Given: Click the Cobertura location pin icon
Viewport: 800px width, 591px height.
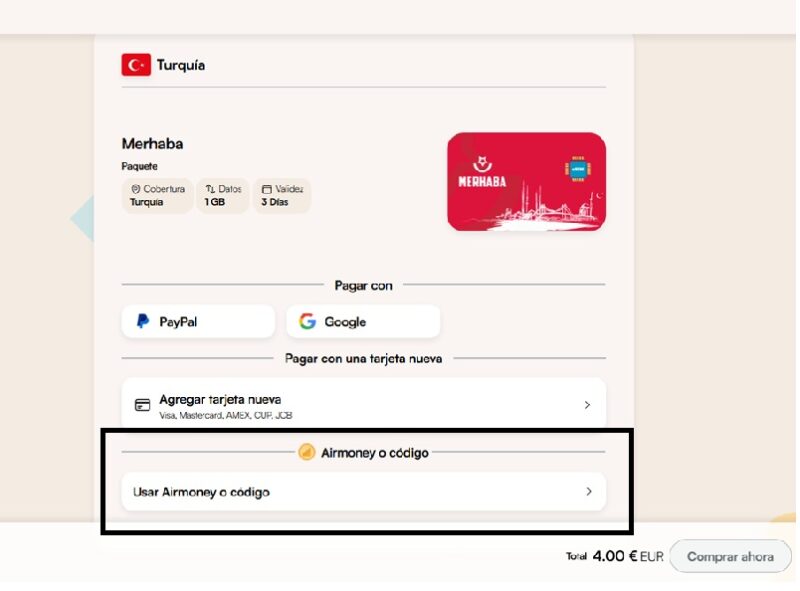Looking at the screenshot, I should coord(136,189).
